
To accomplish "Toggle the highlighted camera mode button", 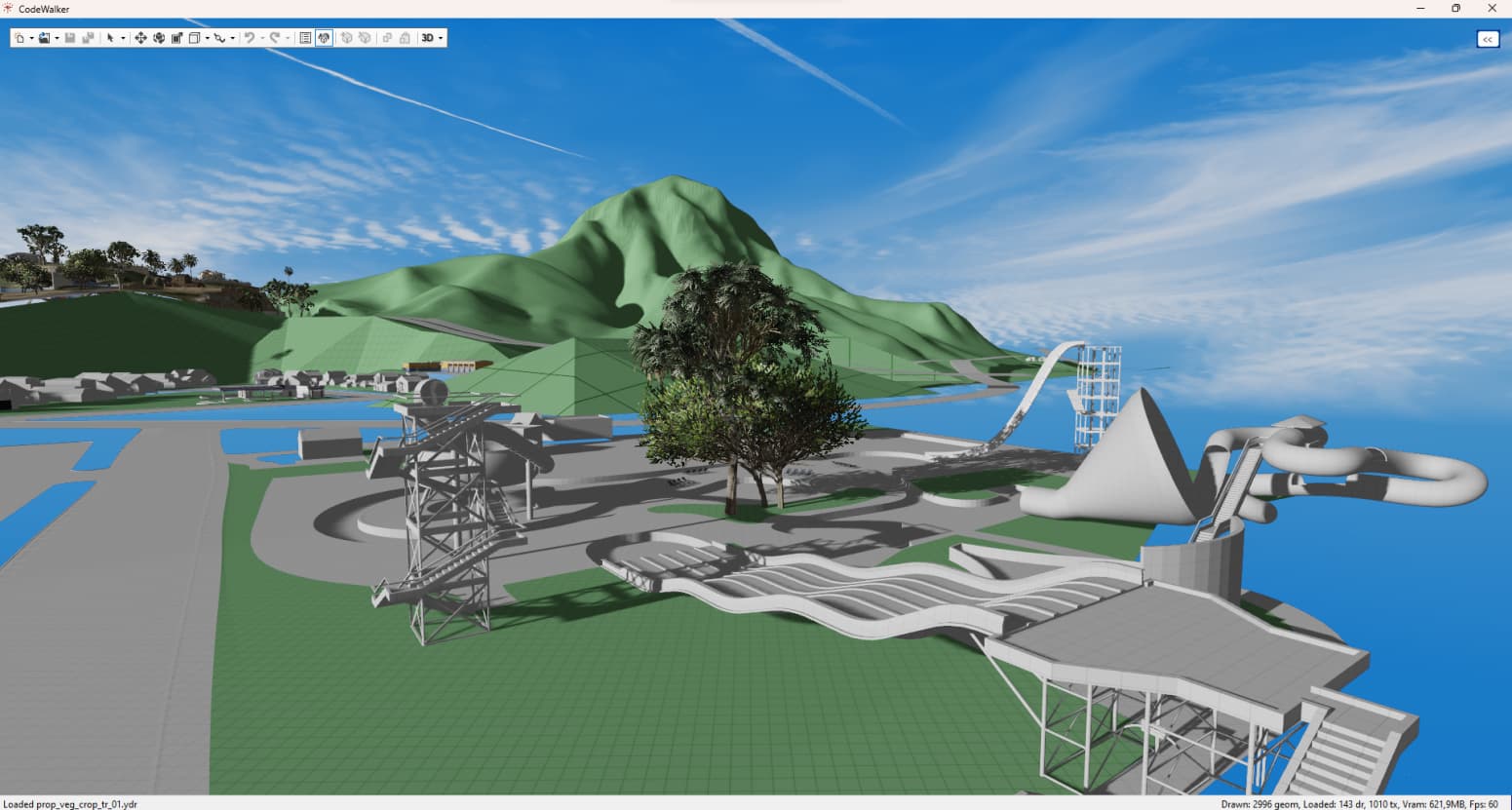I will [x=324, y=38].
